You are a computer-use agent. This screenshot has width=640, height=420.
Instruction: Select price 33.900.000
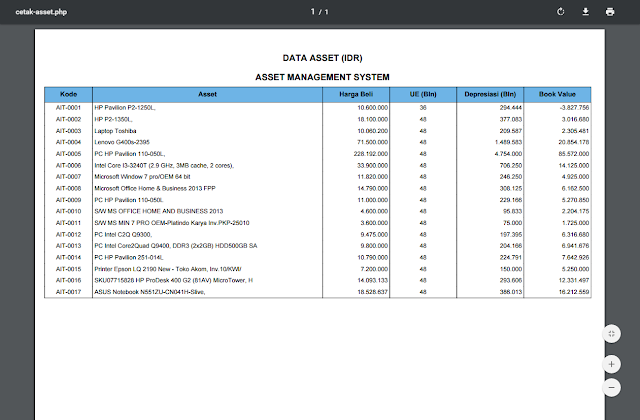tap(372, 165)
